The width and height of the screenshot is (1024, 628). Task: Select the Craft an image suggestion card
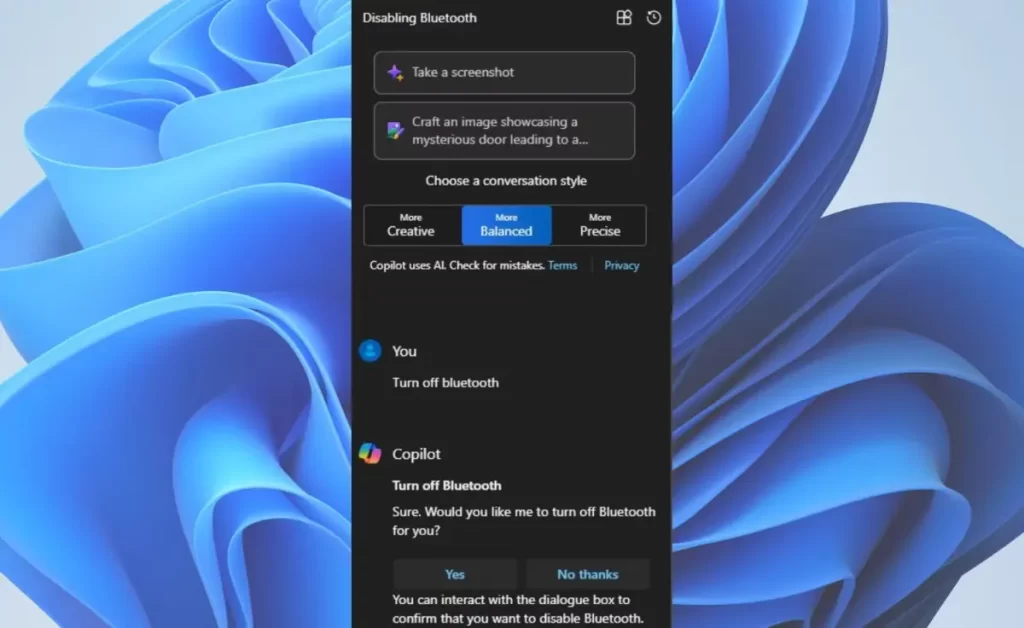[x=504, y=131]
